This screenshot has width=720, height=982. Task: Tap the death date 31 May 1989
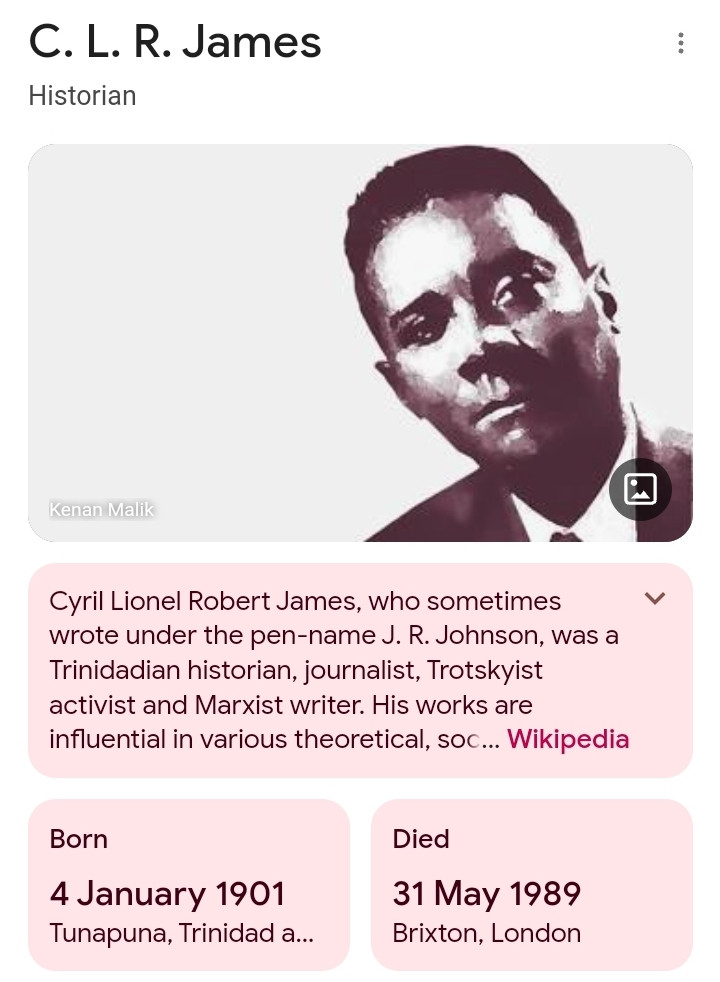click(x=486, y=893)
